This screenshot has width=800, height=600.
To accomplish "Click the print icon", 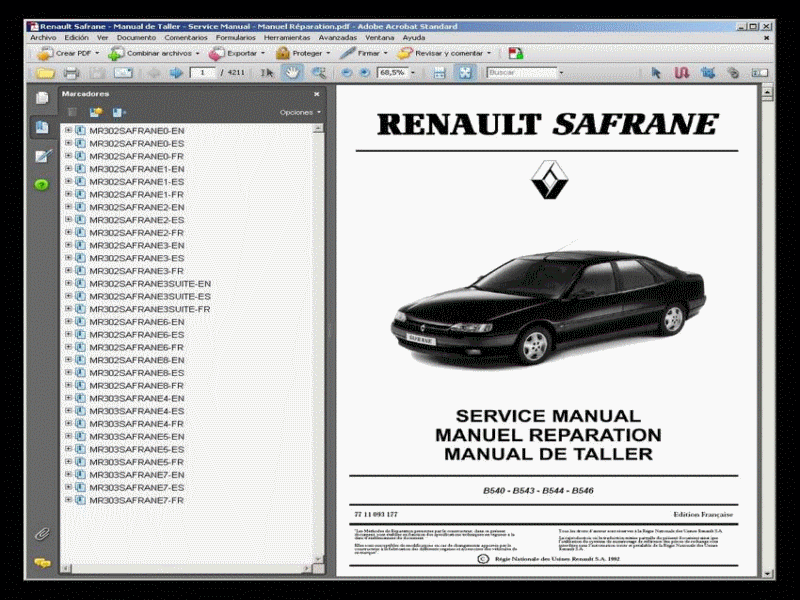I will [x=71, y=73].
